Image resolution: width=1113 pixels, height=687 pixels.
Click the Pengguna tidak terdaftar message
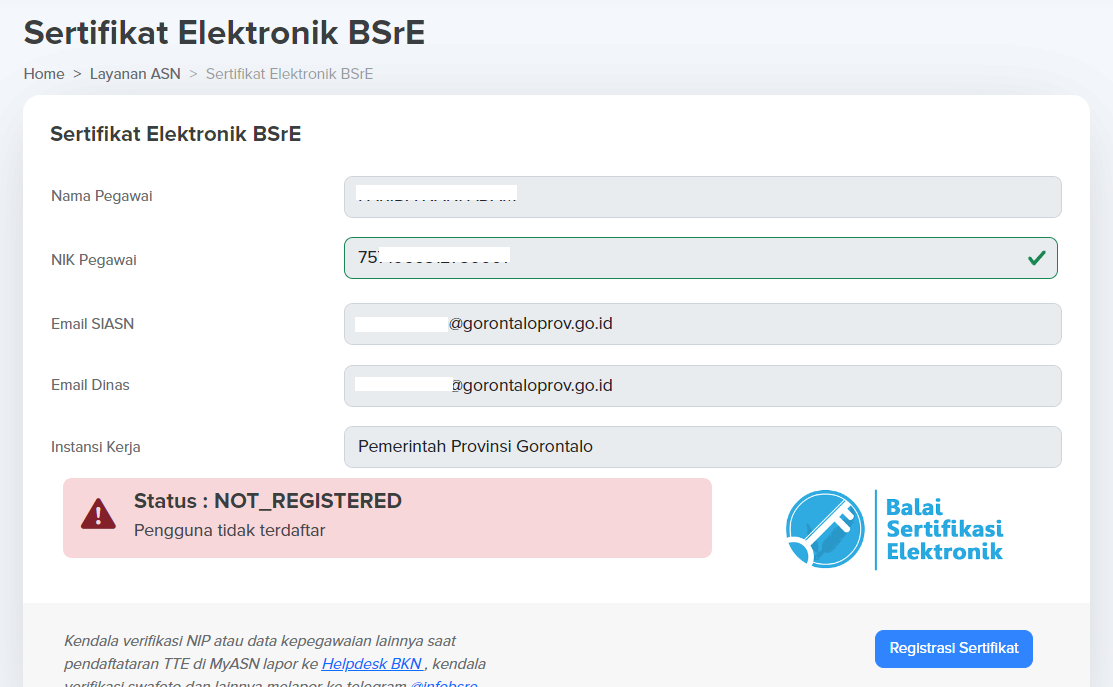tap(229, 531)
